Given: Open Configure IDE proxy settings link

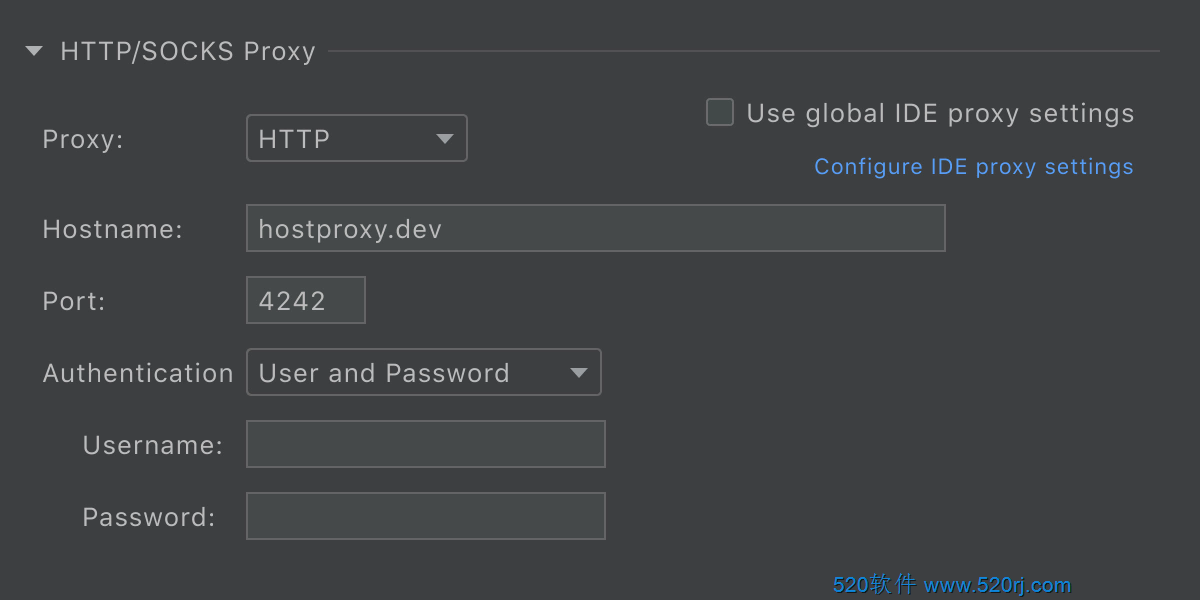Looking at the screenshot, I should click(974, 166).
